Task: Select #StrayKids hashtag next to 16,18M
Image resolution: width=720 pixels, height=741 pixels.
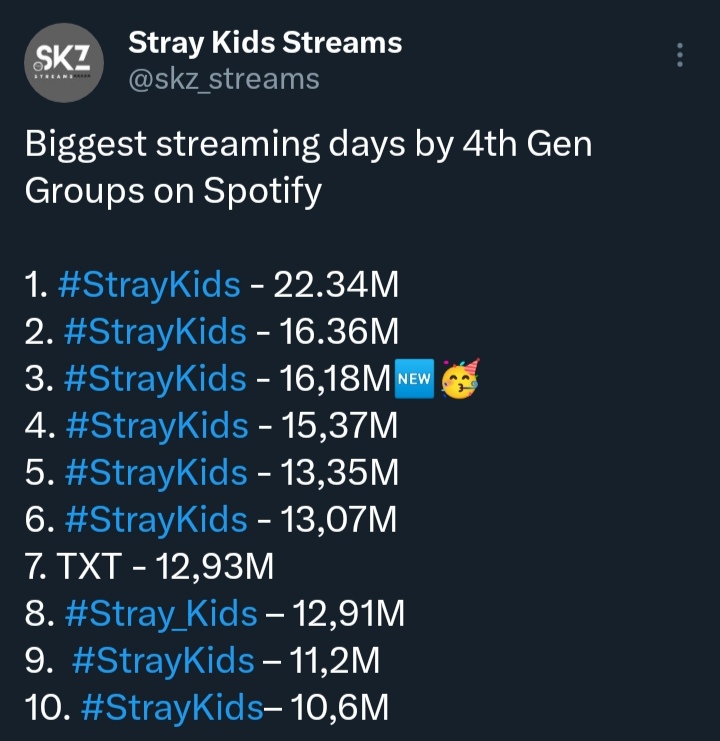Action: coord(155,379)
